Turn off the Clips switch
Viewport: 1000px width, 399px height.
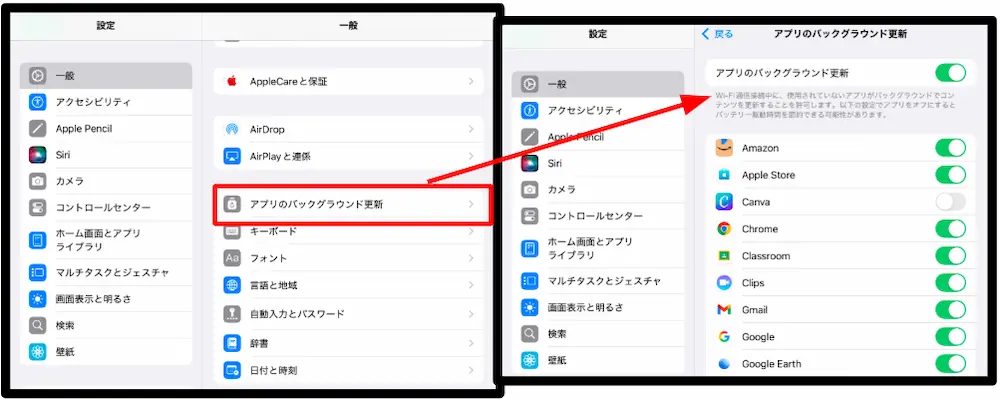point(951,282)
